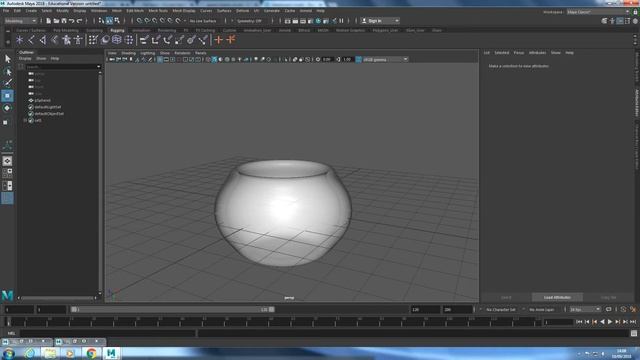640x360 pixels.
Task: Expand the set1 node in Outliner
Action: point(25,121)
